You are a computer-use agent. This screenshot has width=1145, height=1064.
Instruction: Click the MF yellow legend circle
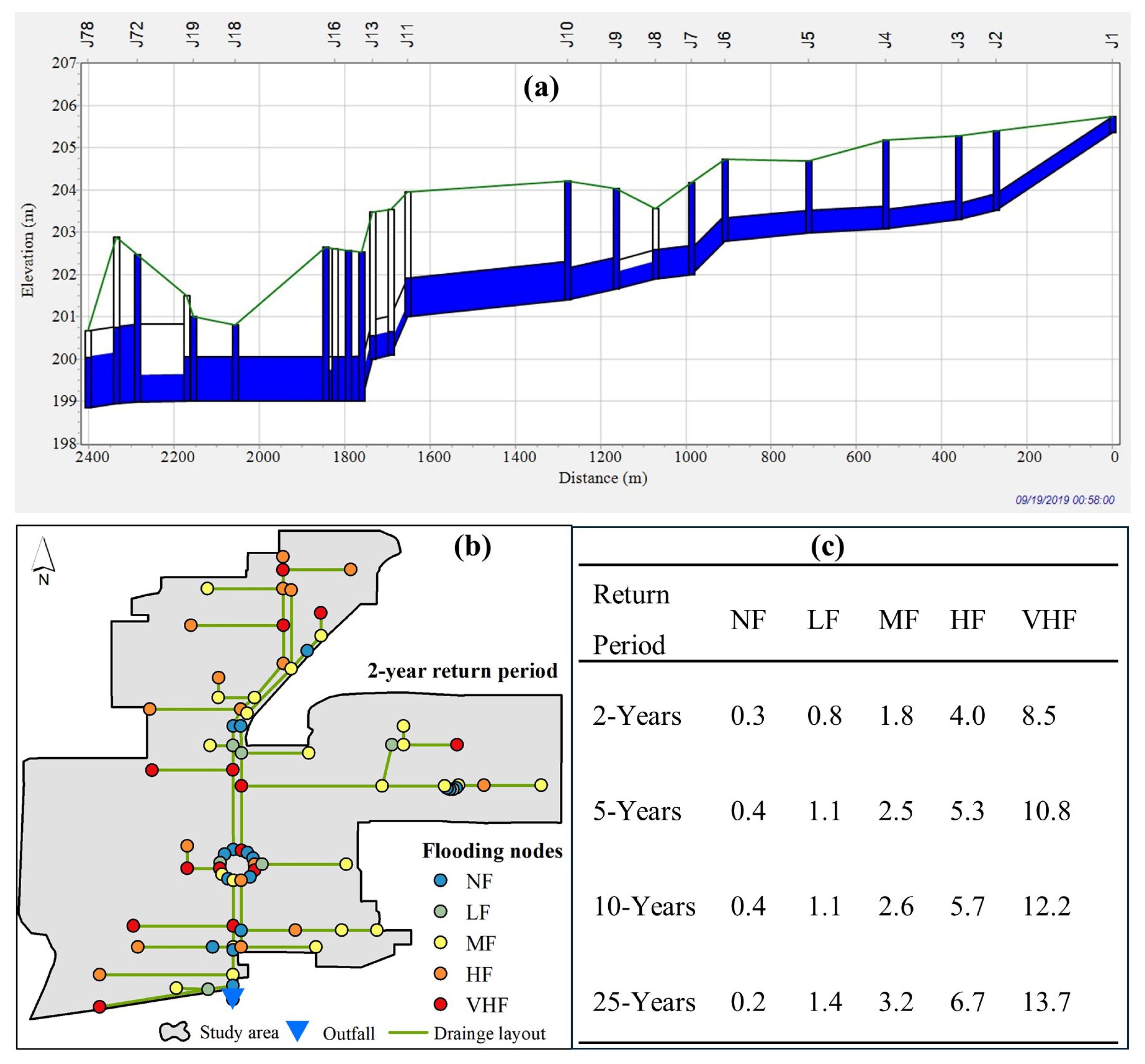click(x=441, y=942)
